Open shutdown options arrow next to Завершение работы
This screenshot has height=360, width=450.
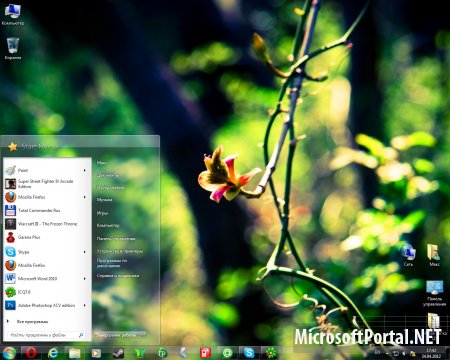(x=142, y=334)
